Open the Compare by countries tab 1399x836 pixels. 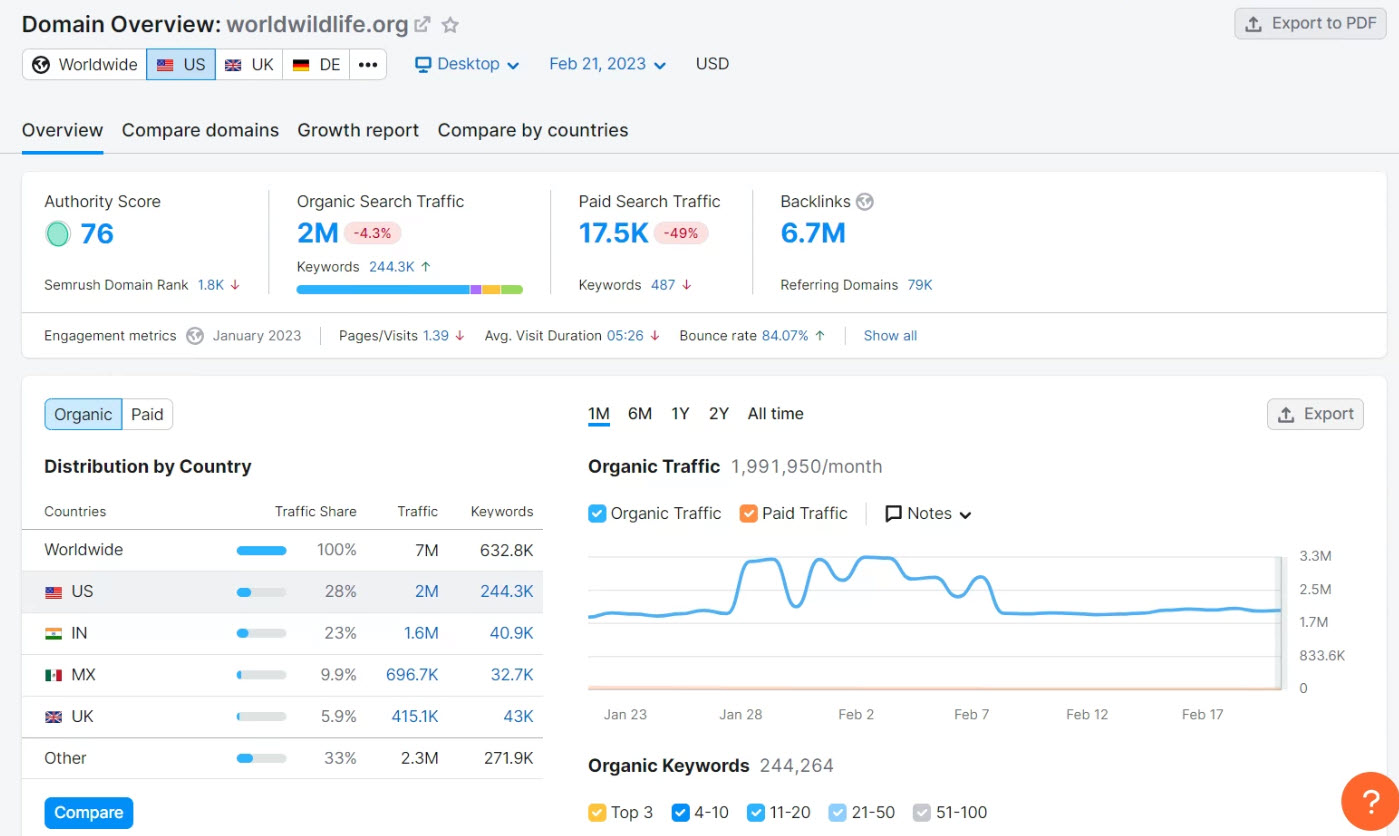coord(533,130)
